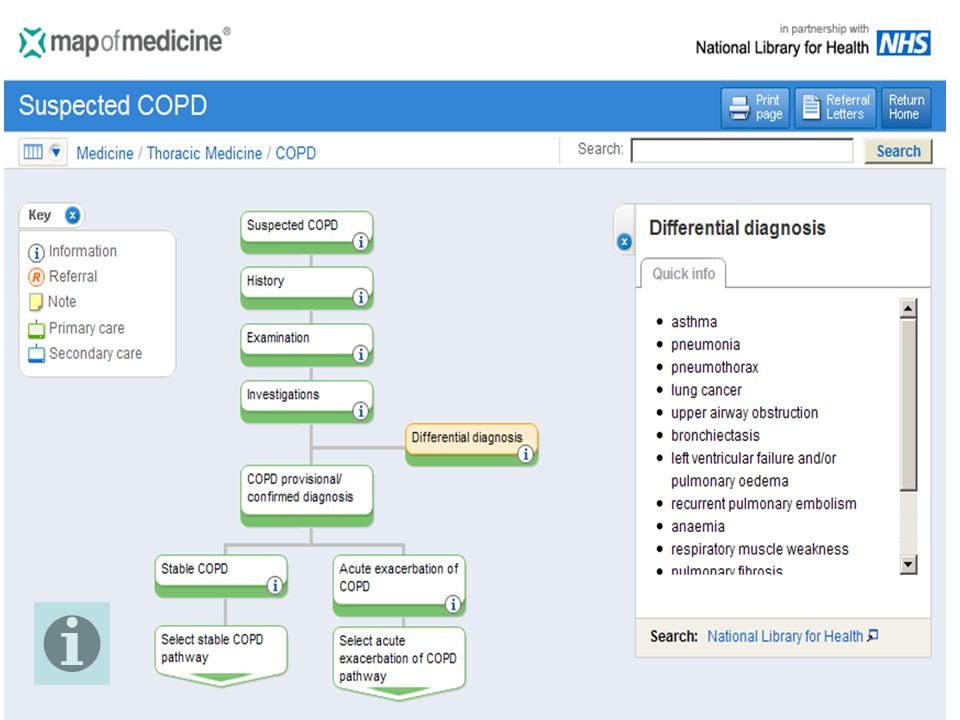The height and width of the screenshot is (720, 960).
Task: Click the info icon on Investigations node
Action: (x=361, y=411)
